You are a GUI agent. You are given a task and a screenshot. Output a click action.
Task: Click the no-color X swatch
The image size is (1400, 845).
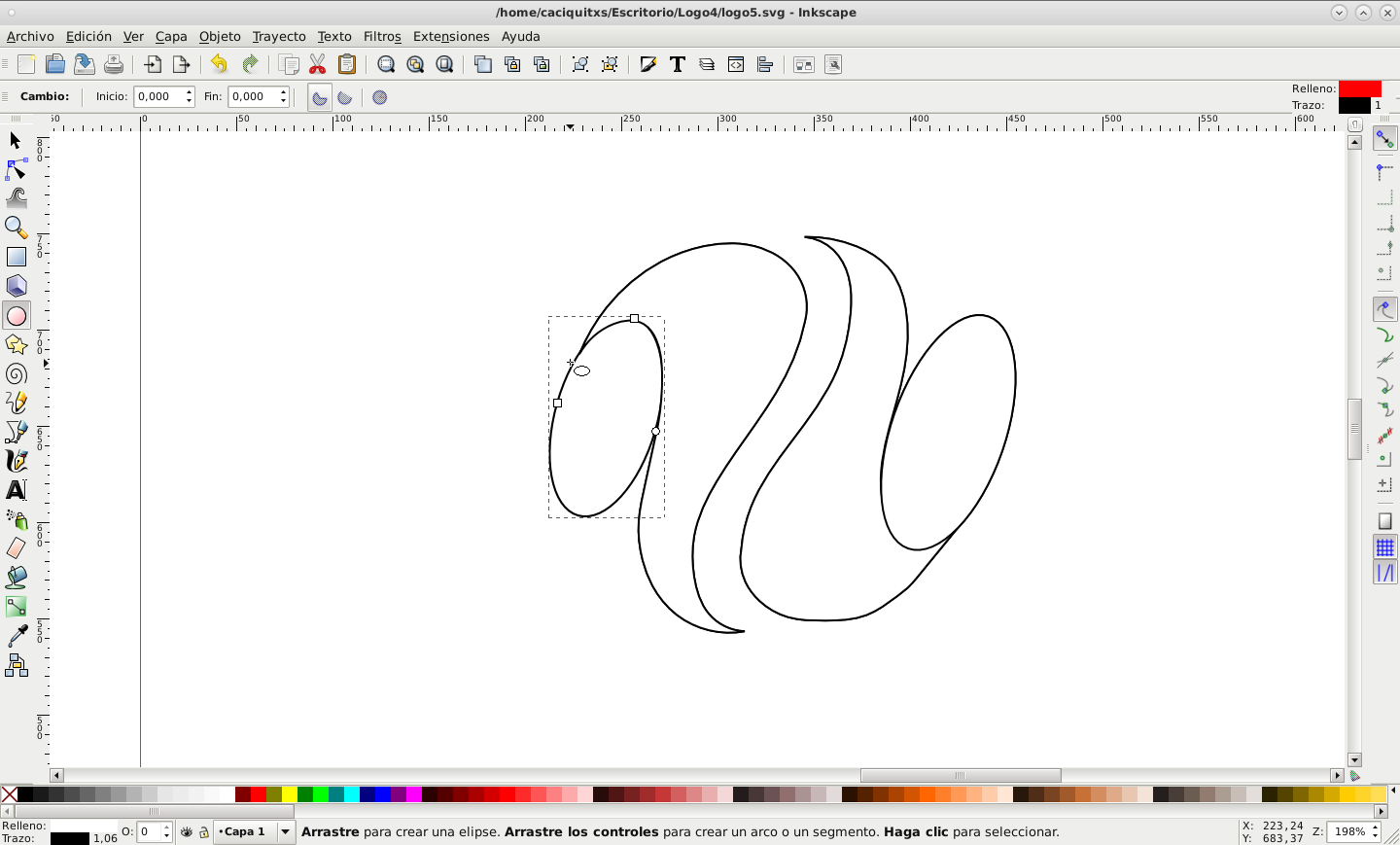tap(9, 794)
